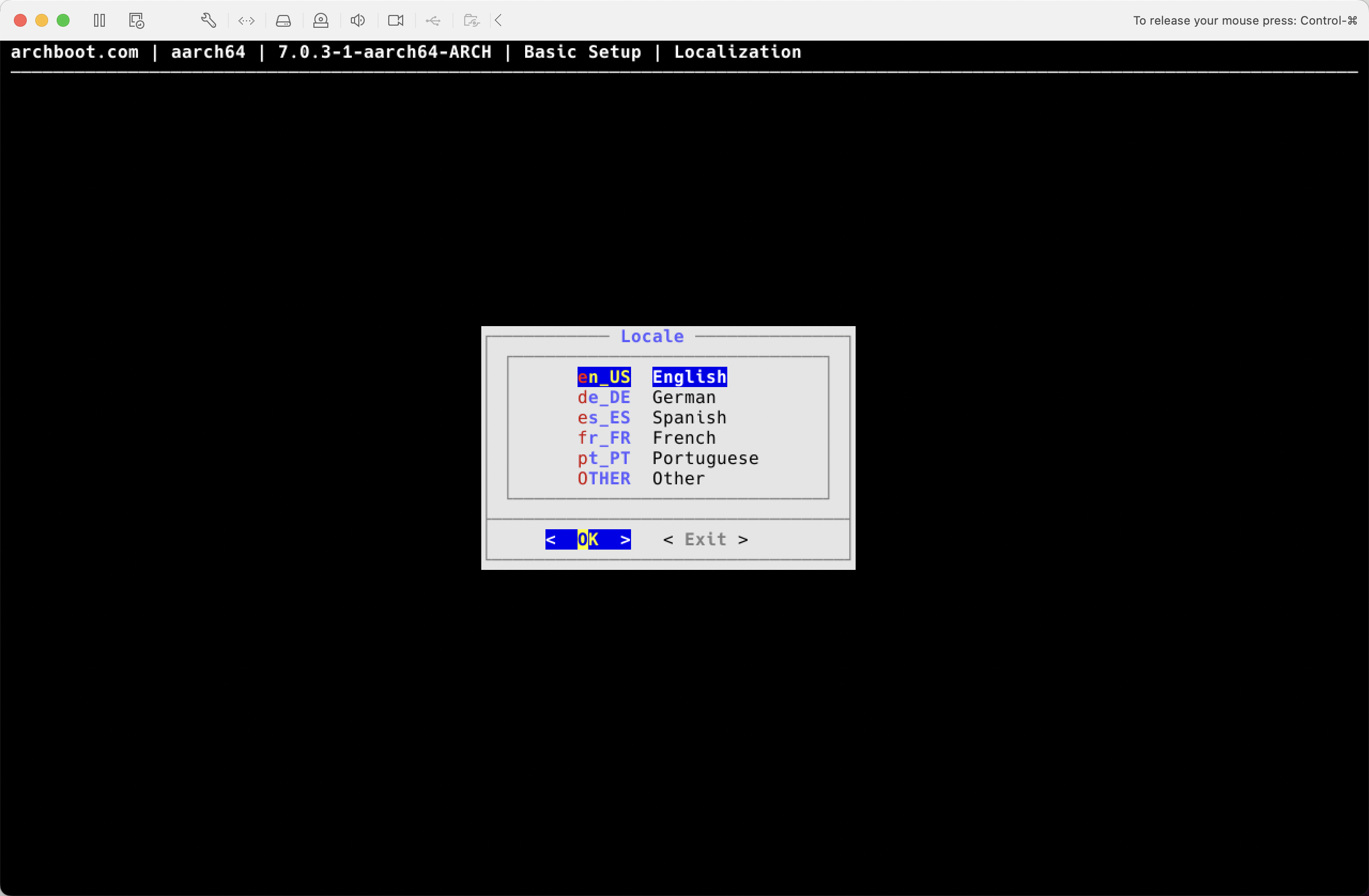Open the snapshots icon in toolbar
The height and width of the screenshot is (896, 1369).
click(136, 21)
